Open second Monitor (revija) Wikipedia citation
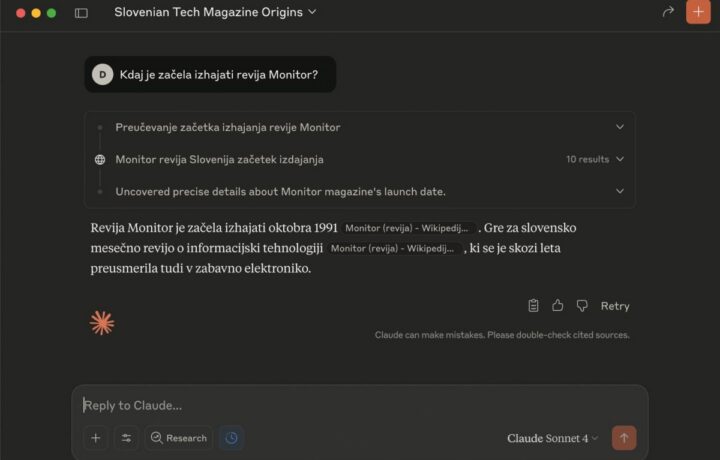Viewport: 720px width, 460px height. [393, 248]
